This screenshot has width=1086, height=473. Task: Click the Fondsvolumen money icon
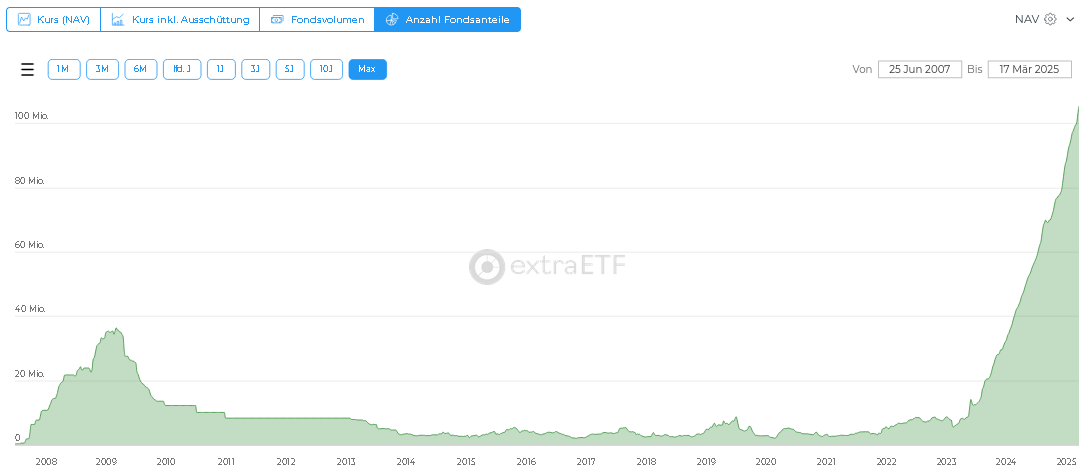(277, 19)
